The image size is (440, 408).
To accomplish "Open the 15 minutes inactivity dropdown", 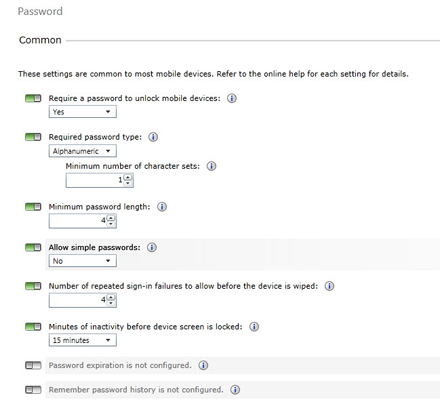I will [83, 340].
